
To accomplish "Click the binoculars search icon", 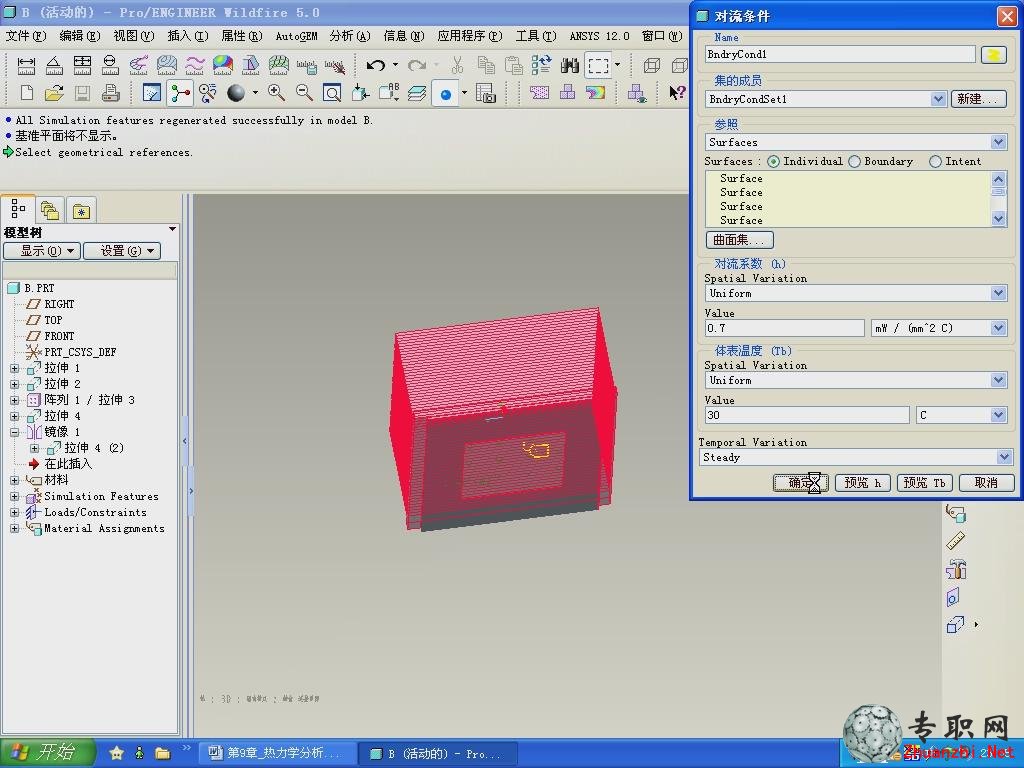I will point(569,65).
